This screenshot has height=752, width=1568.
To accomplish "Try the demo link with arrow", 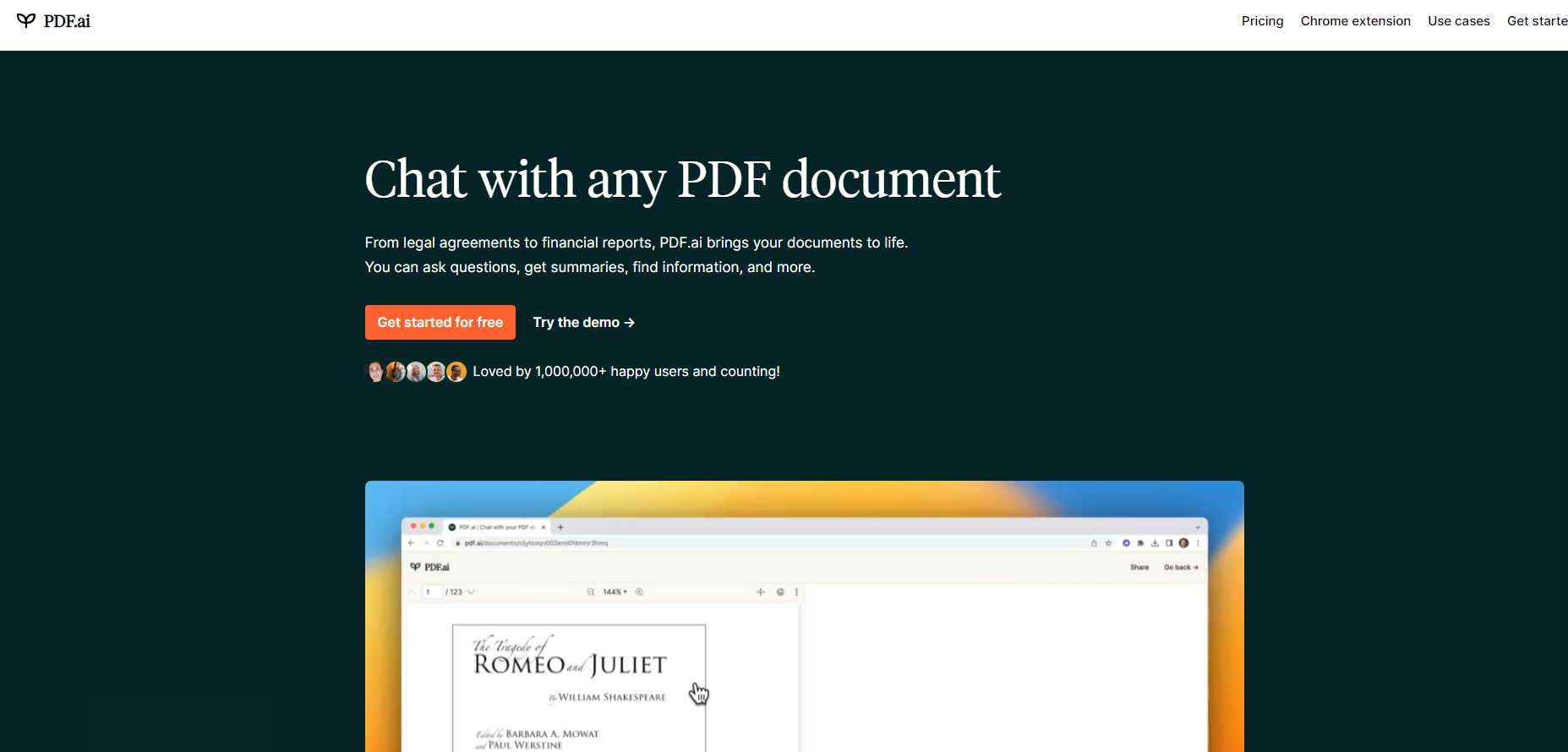I will tap(583, 323).
